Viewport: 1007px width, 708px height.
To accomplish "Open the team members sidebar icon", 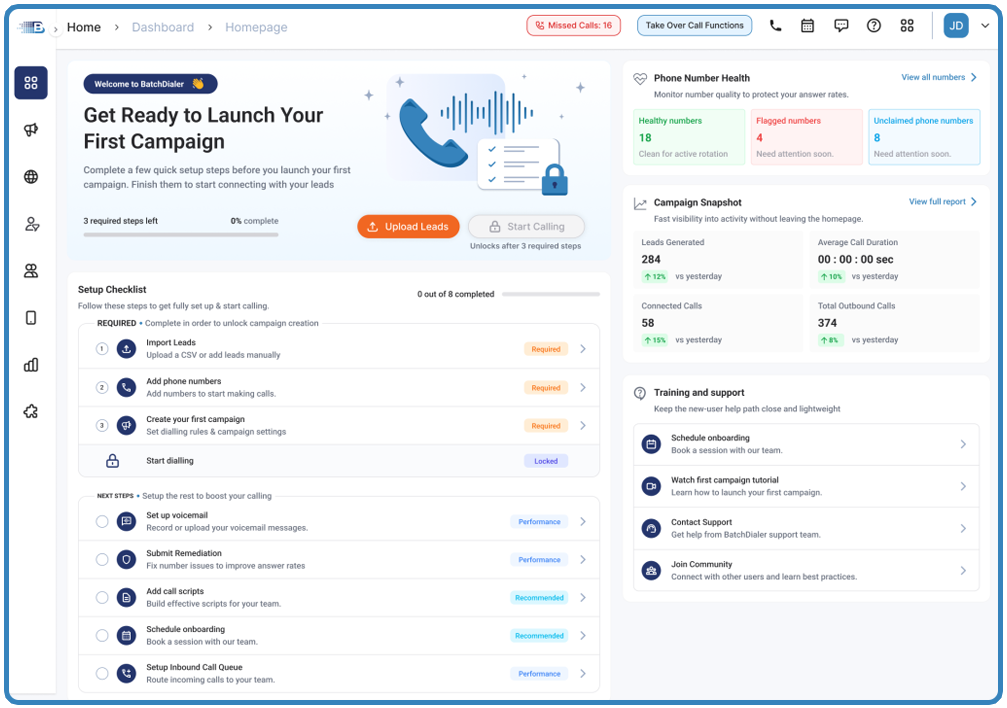I will [31, 270].
